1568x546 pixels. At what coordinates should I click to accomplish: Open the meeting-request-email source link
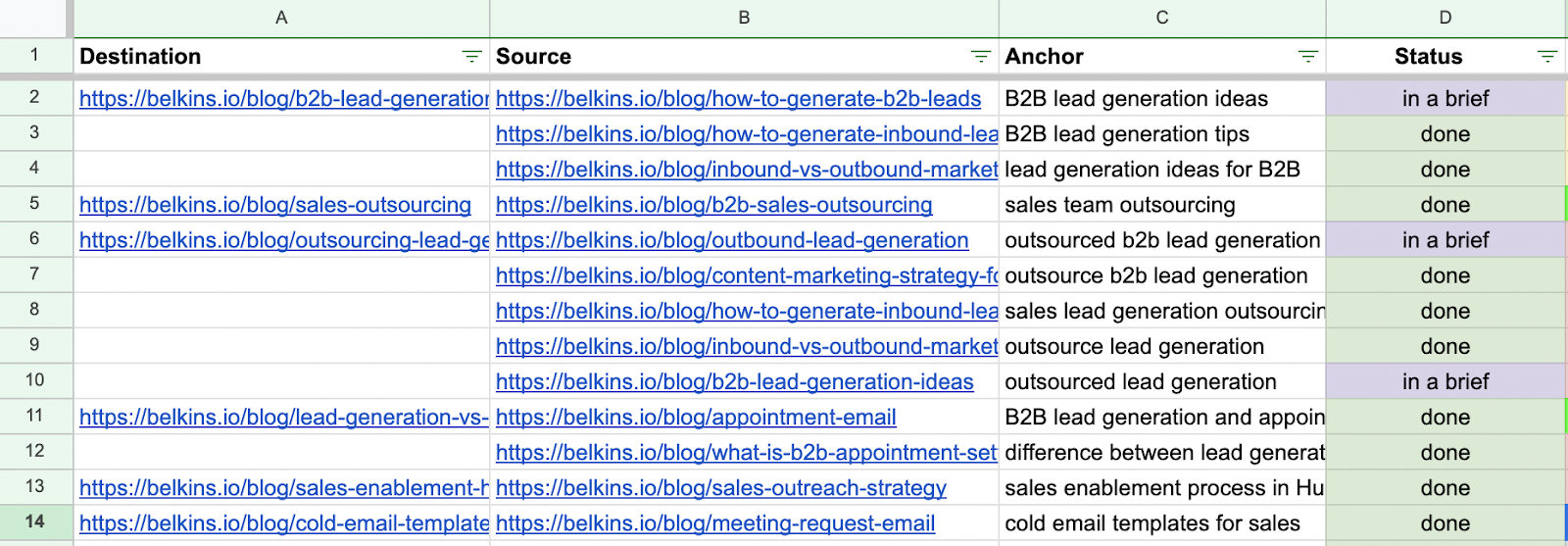pos(715,523)
